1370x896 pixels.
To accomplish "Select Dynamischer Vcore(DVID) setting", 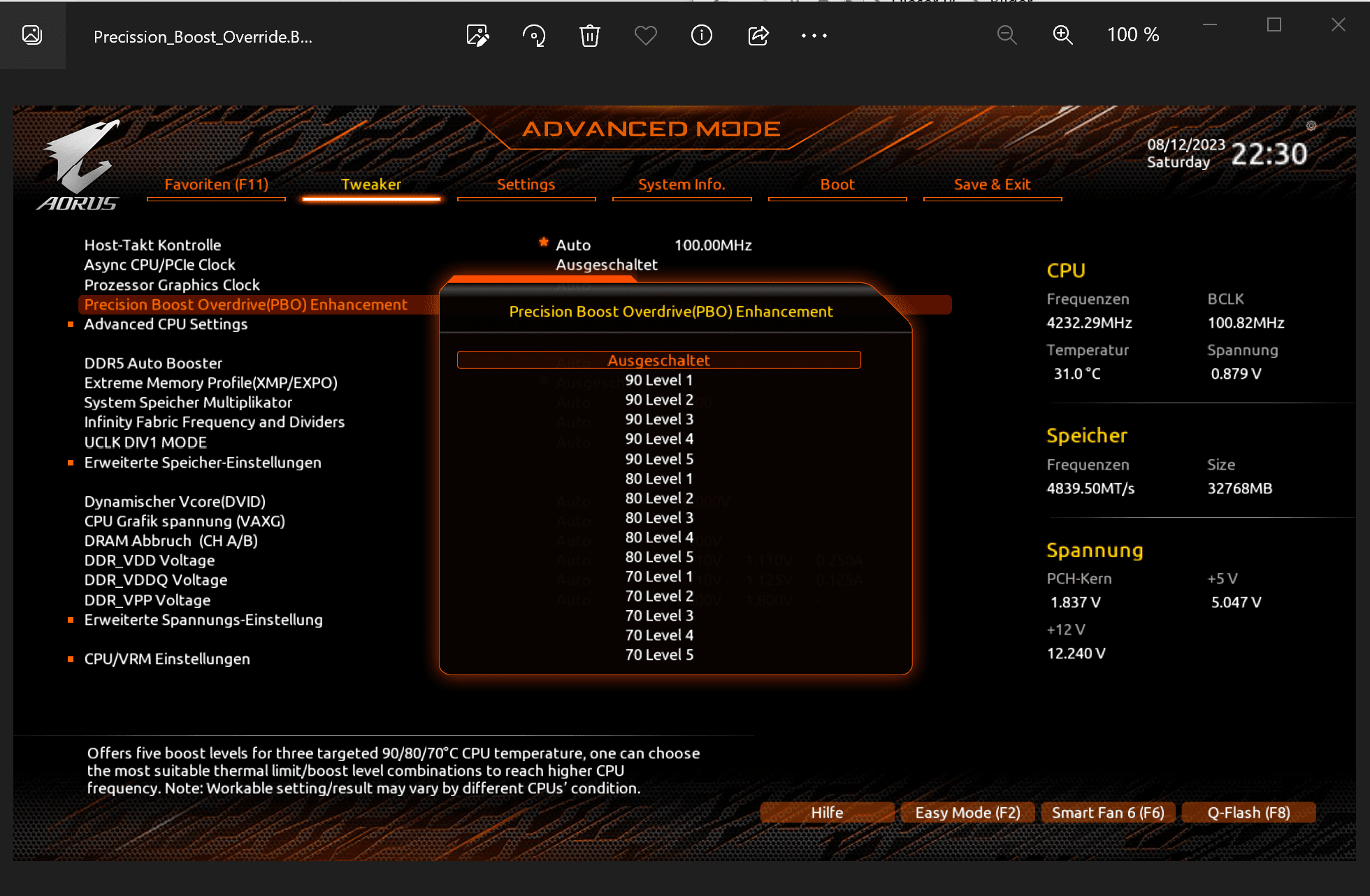I will click(x=175, y=502).
